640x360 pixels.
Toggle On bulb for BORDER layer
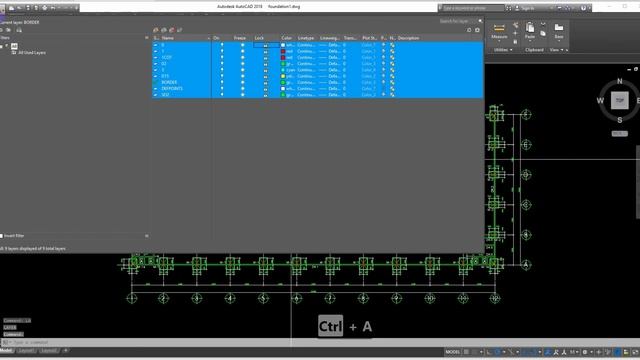coord(222,82)
